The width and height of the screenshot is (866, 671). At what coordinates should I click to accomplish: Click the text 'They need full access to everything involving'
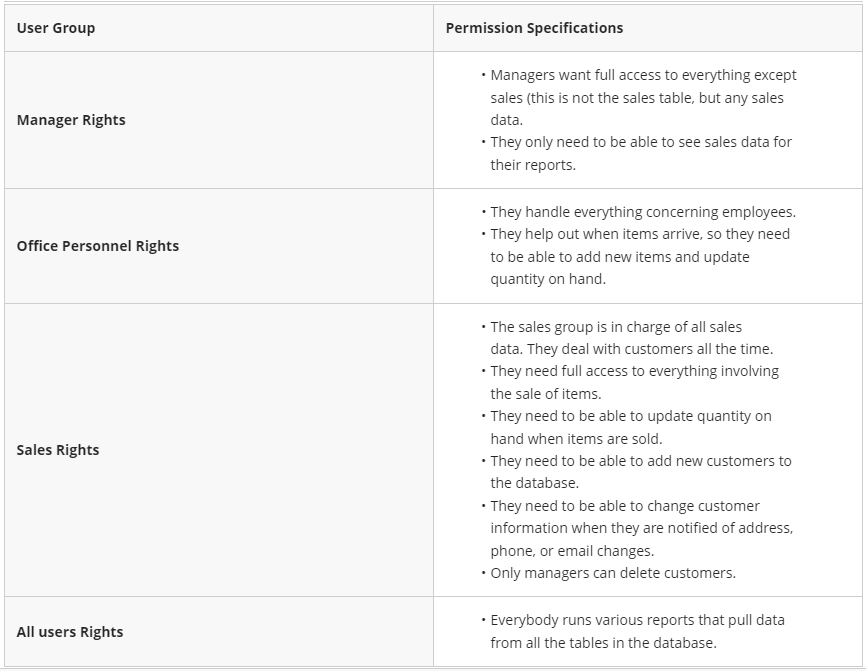pyautogui.click(x=634, y=371)
